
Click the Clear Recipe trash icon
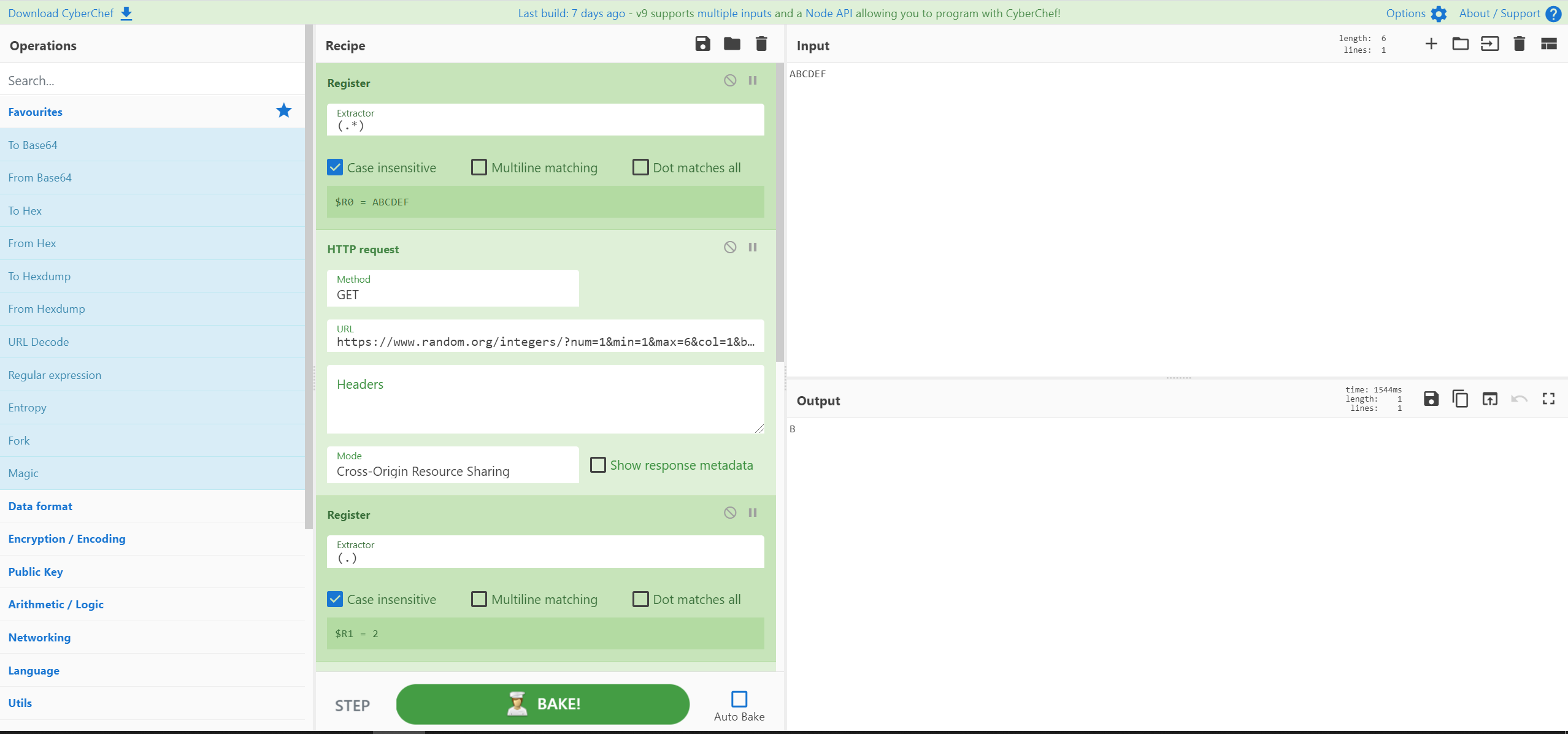pos(761,44)
